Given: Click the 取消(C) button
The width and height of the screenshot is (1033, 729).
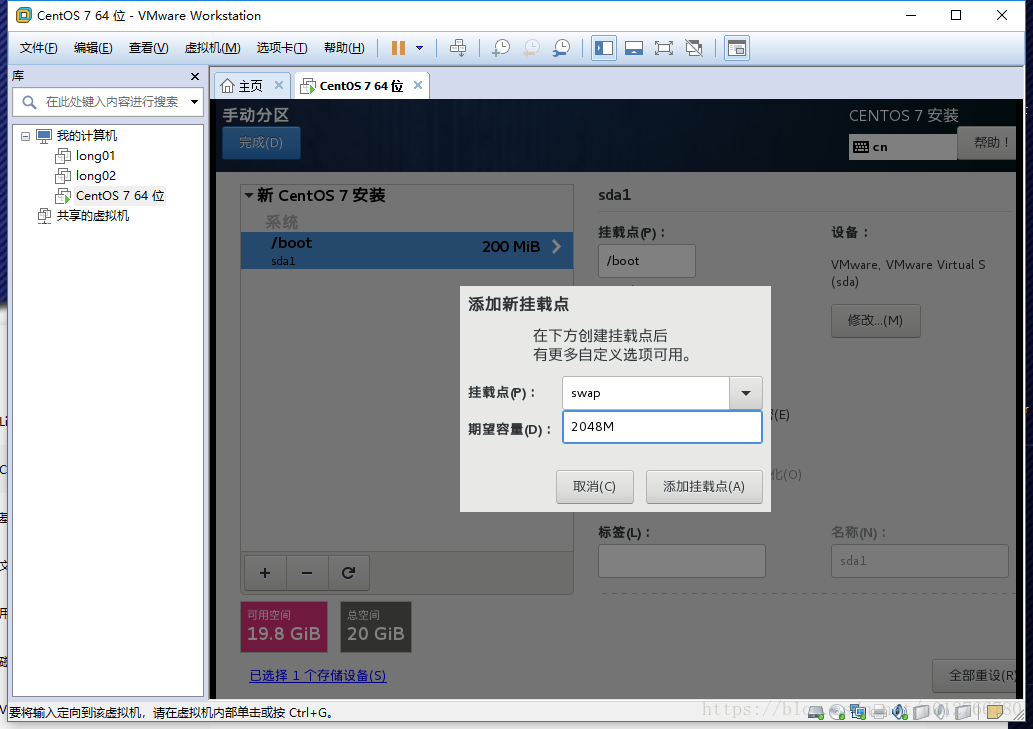Looking at the screenshot, I should coord(594,487).
